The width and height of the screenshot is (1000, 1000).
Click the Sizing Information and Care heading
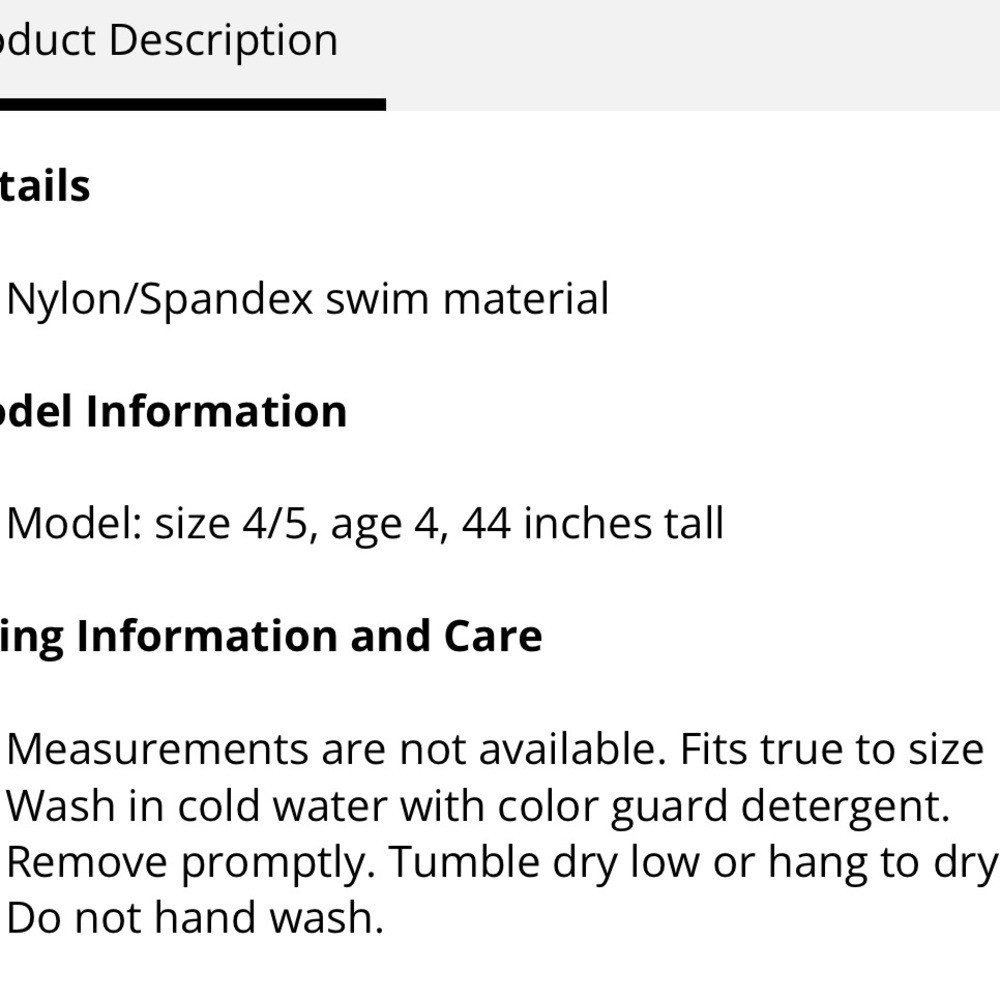[x=271, y=636]
